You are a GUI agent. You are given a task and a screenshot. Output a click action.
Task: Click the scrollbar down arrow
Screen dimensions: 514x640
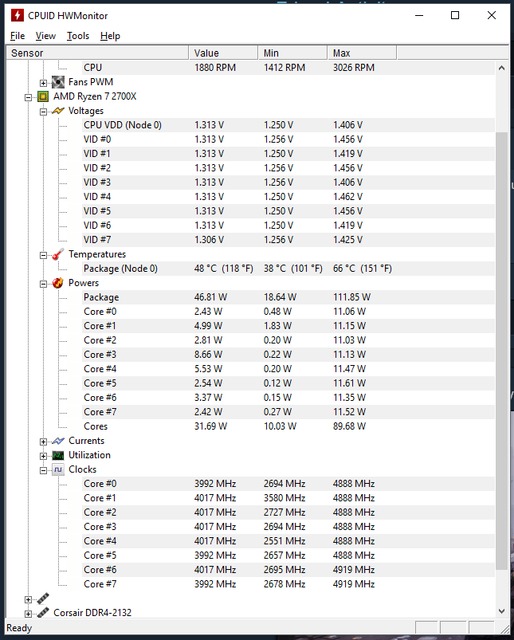pos(502,611)
